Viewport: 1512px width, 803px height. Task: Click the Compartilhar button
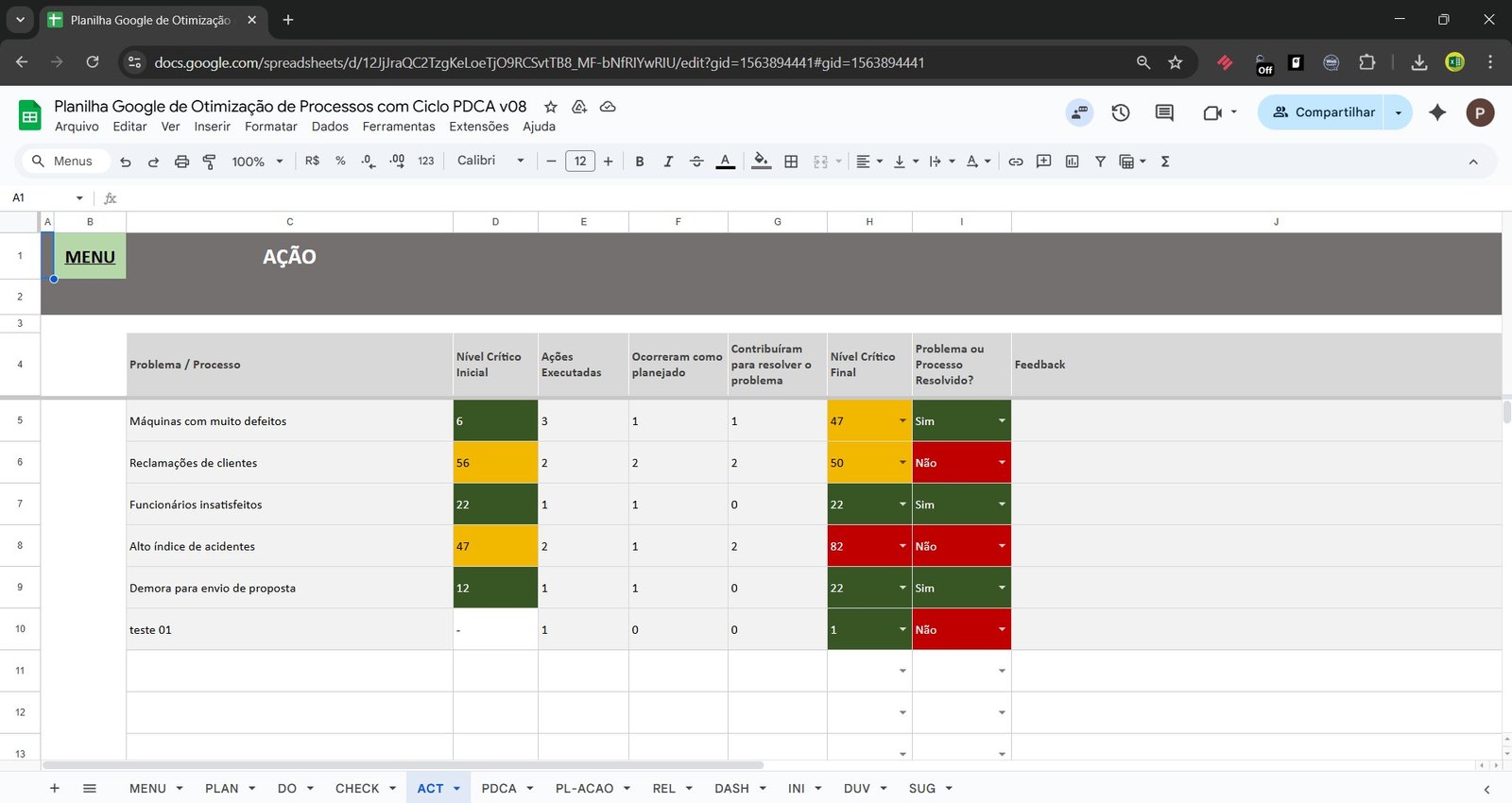point(1323,112)
